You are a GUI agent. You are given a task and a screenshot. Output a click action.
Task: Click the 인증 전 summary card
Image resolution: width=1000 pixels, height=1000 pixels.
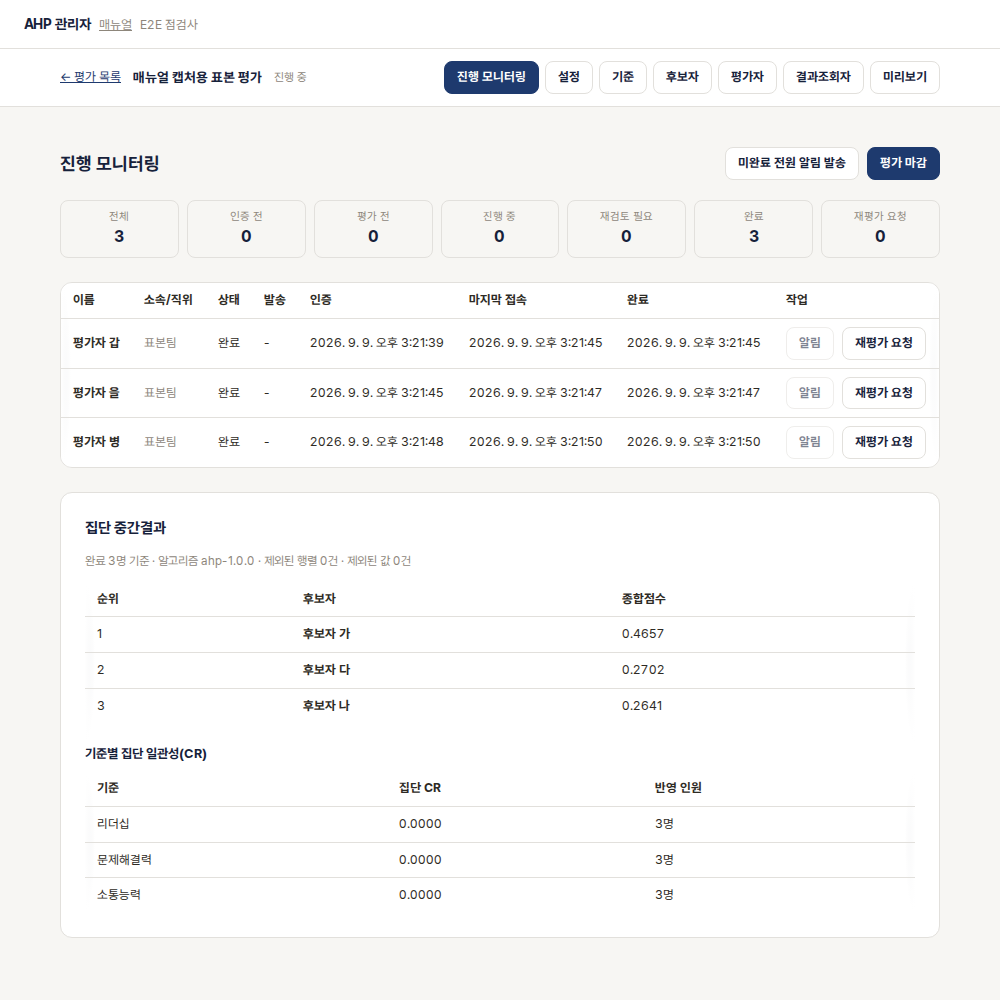point(246,229)
